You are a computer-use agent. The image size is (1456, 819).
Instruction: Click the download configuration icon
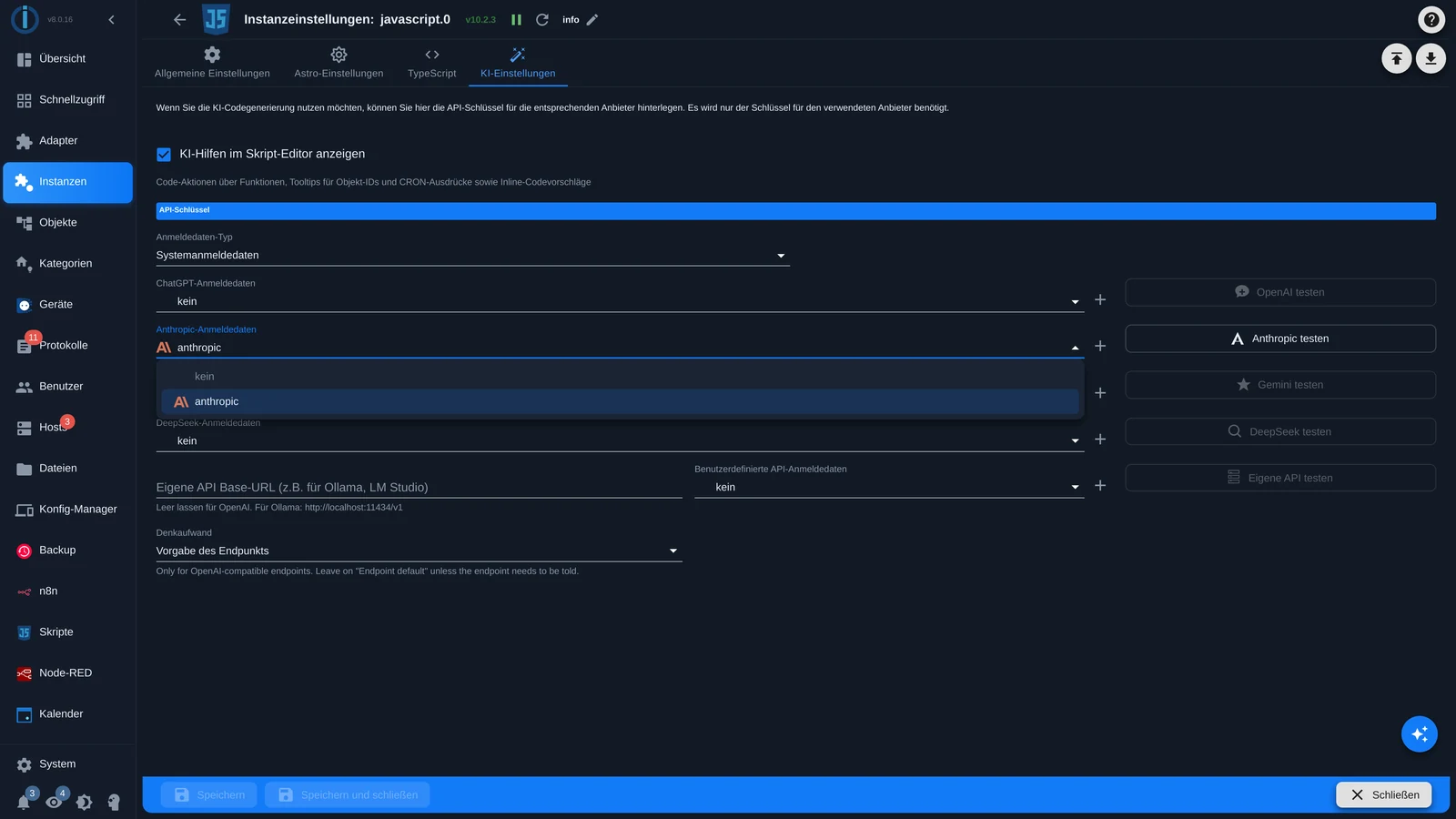coord(1431,58)
